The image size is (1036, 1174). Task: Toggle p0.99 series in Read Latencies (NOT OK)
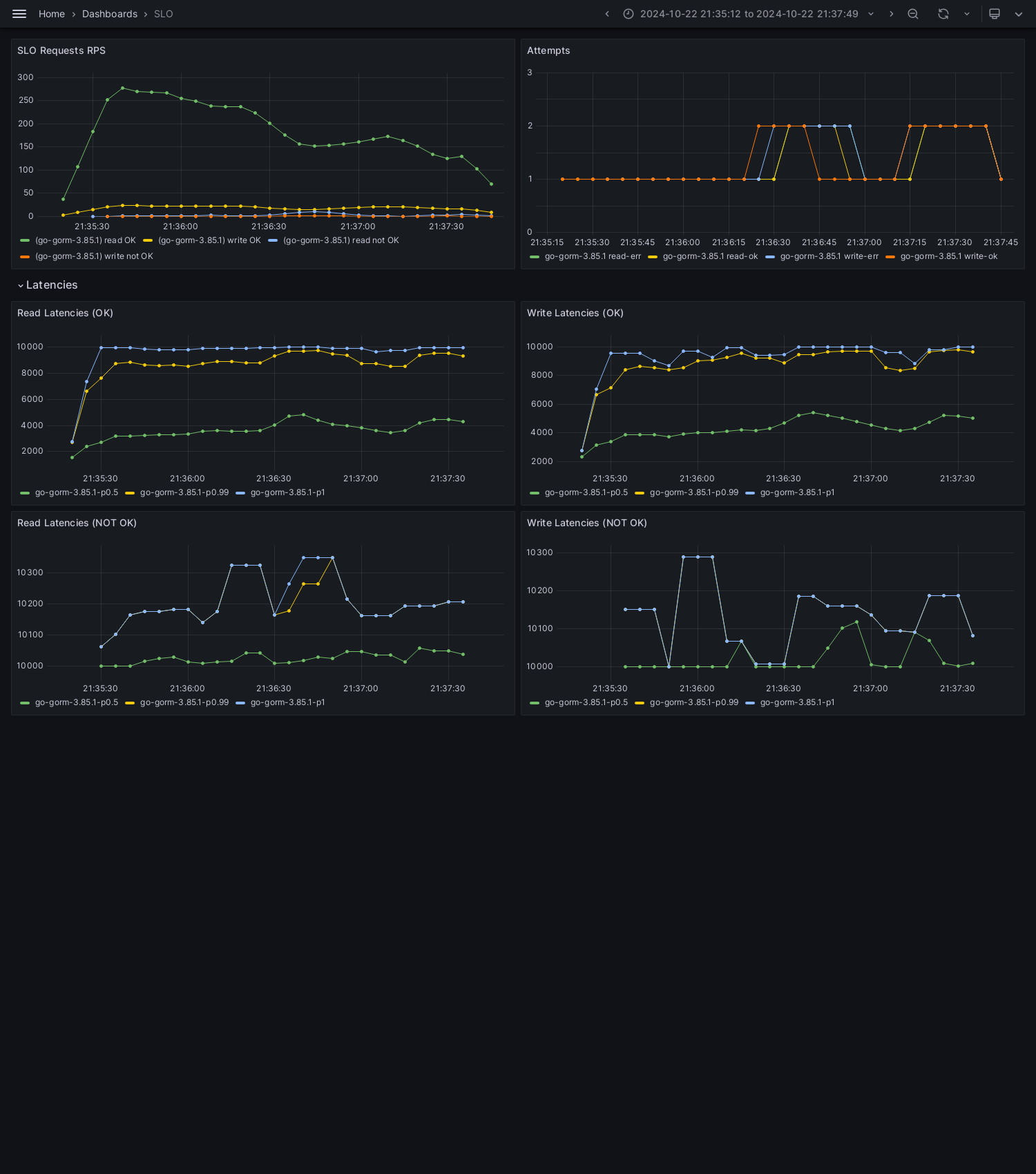tap(184, 702)
